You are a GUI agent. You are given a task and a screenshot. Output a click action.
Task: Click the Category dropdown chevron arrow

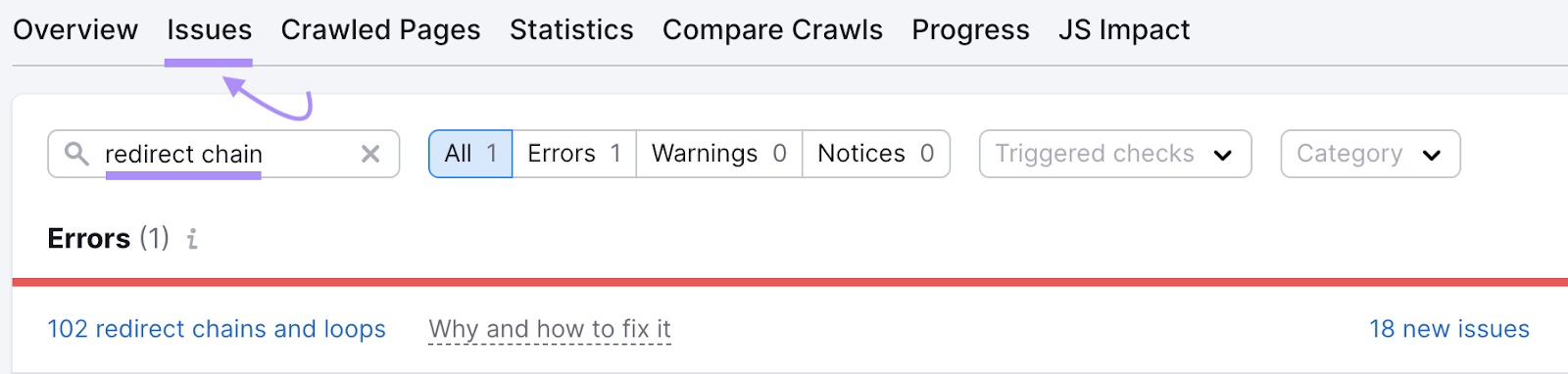(1432, 155)
